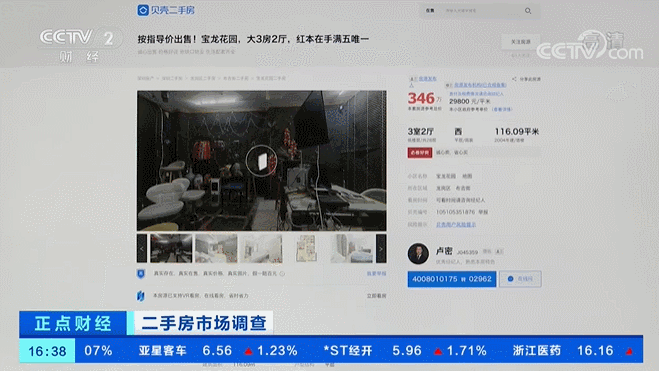Click the listing number 105105351876

pos(456,212)
